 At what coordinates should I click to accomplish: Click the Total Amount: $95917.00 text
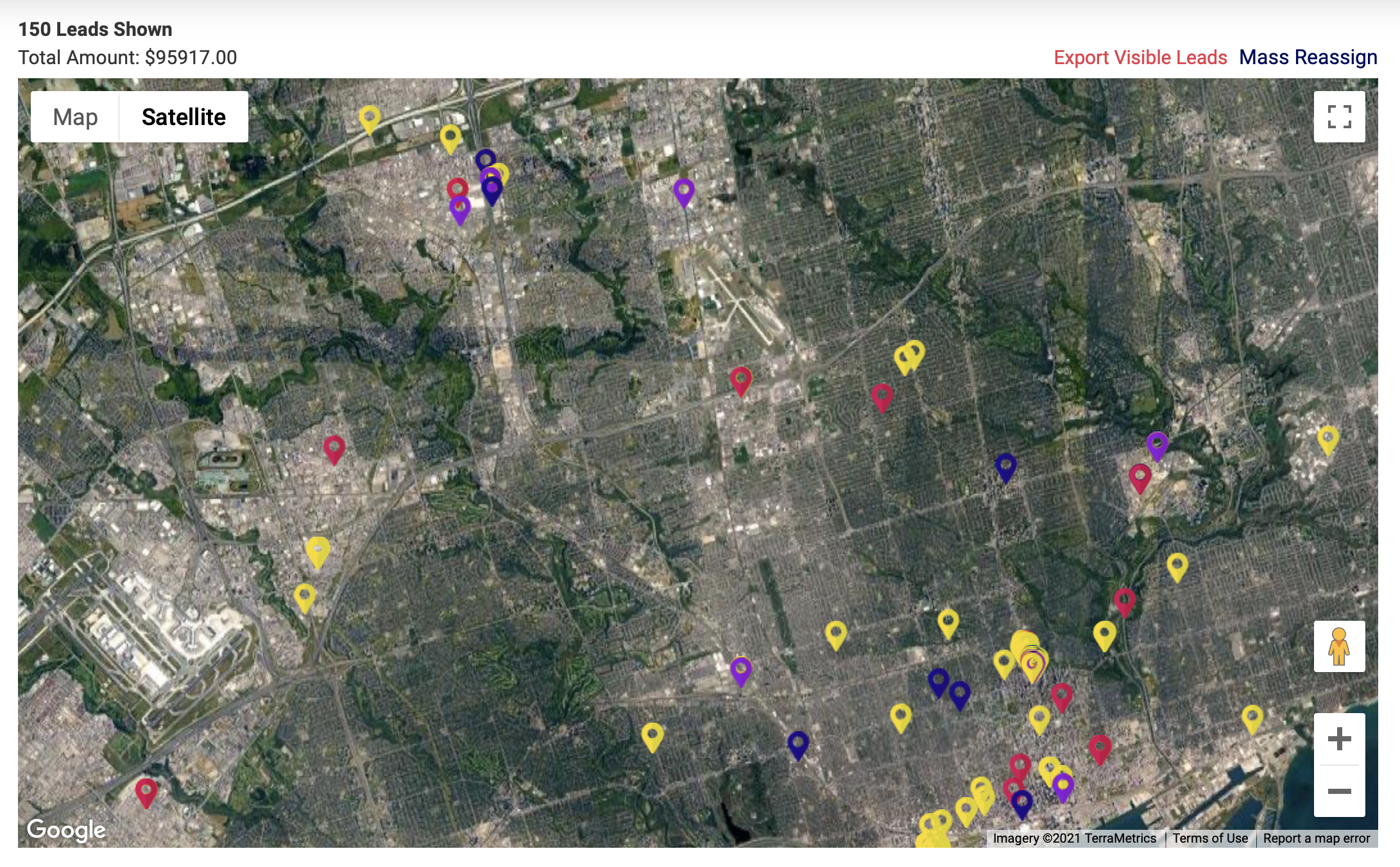(128, 57)
